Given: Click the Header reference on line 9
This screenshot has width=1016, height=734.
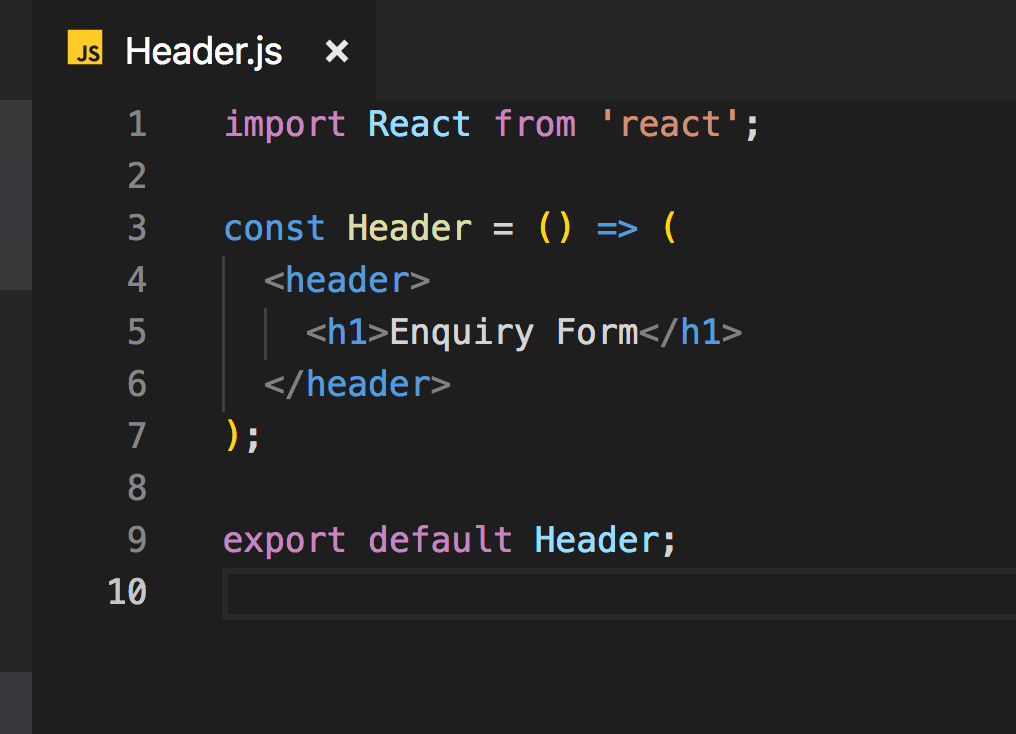Looking at the screenshot, I should click(597, 540).
